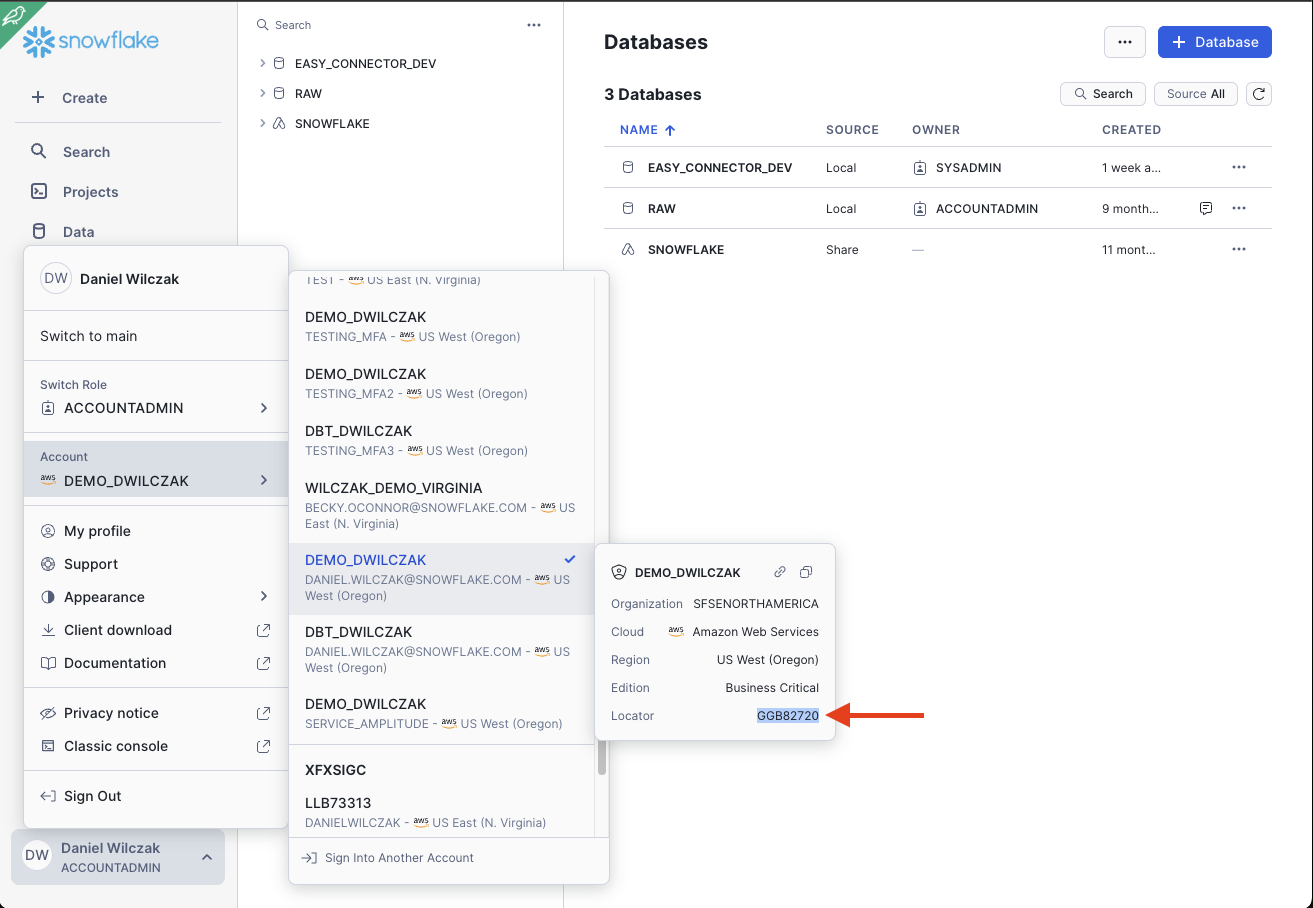Image resolution: width=1313 pixels, height=908 pixels.
Task: Click the copy account identifier icon
Action: pos(806,573)
